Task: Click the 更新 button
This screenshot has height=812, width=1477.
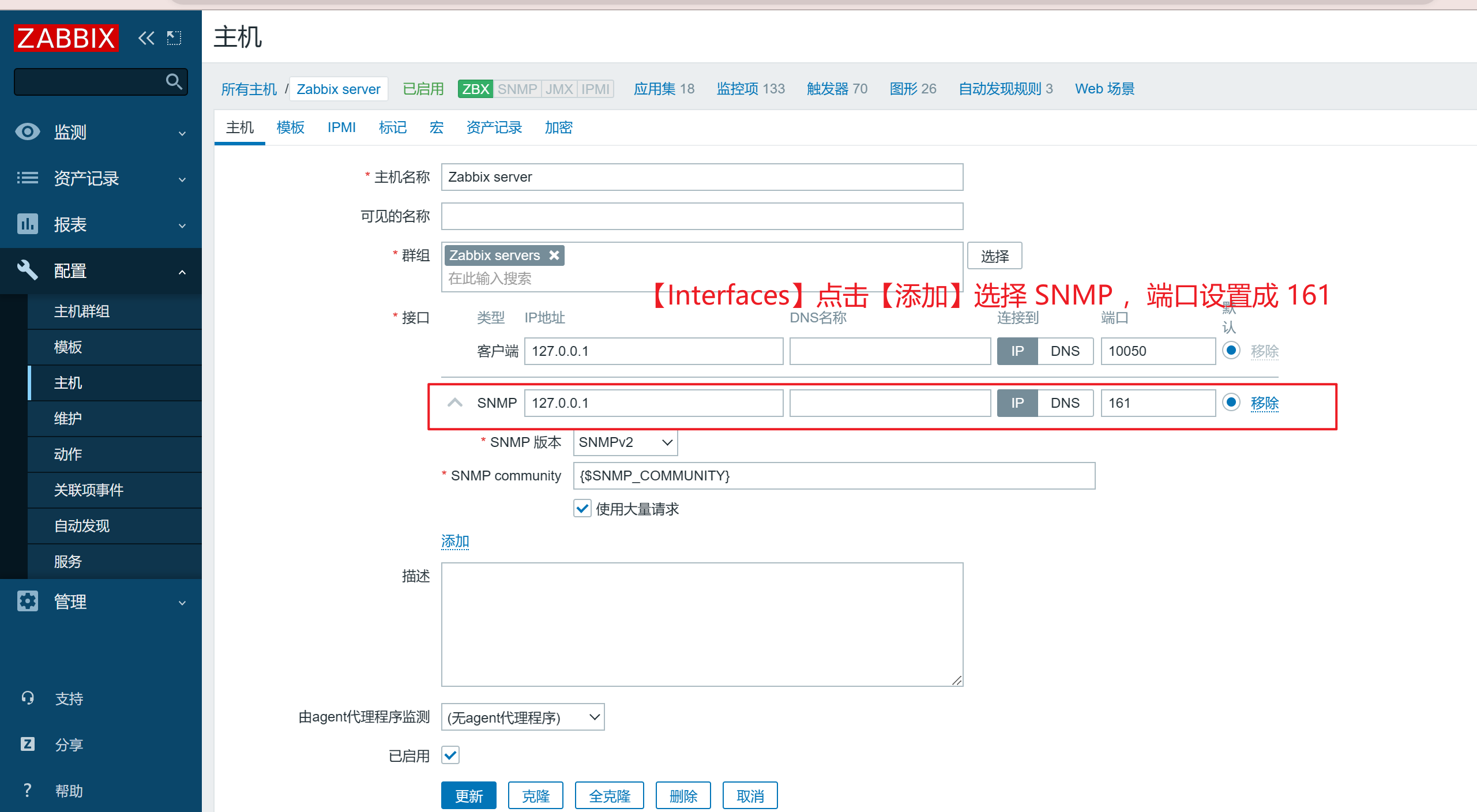Action: [x=469, y=796]
